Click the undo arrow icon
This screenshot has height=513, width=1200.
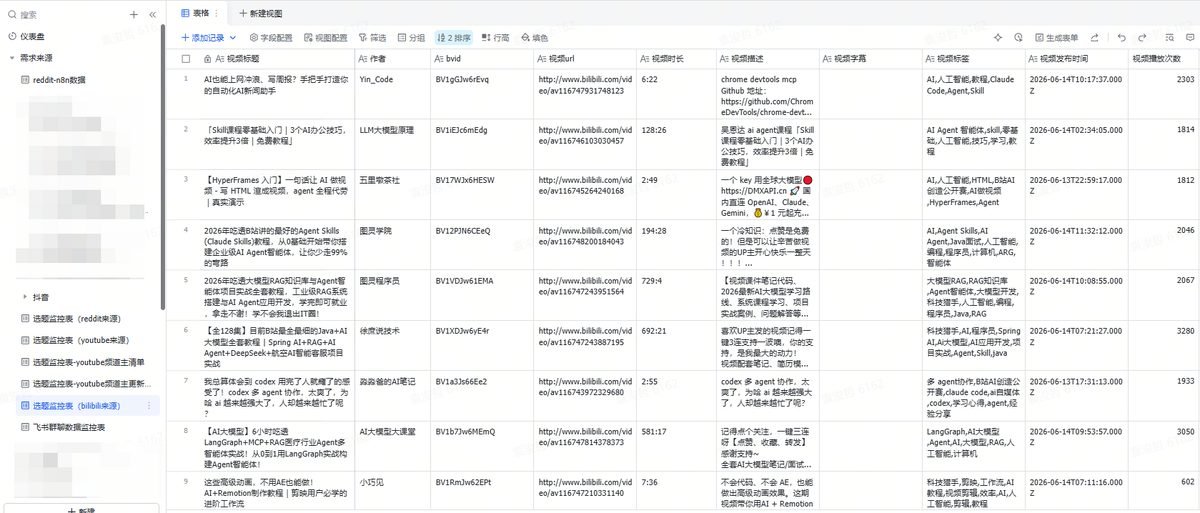click(x=1123, y=37)
